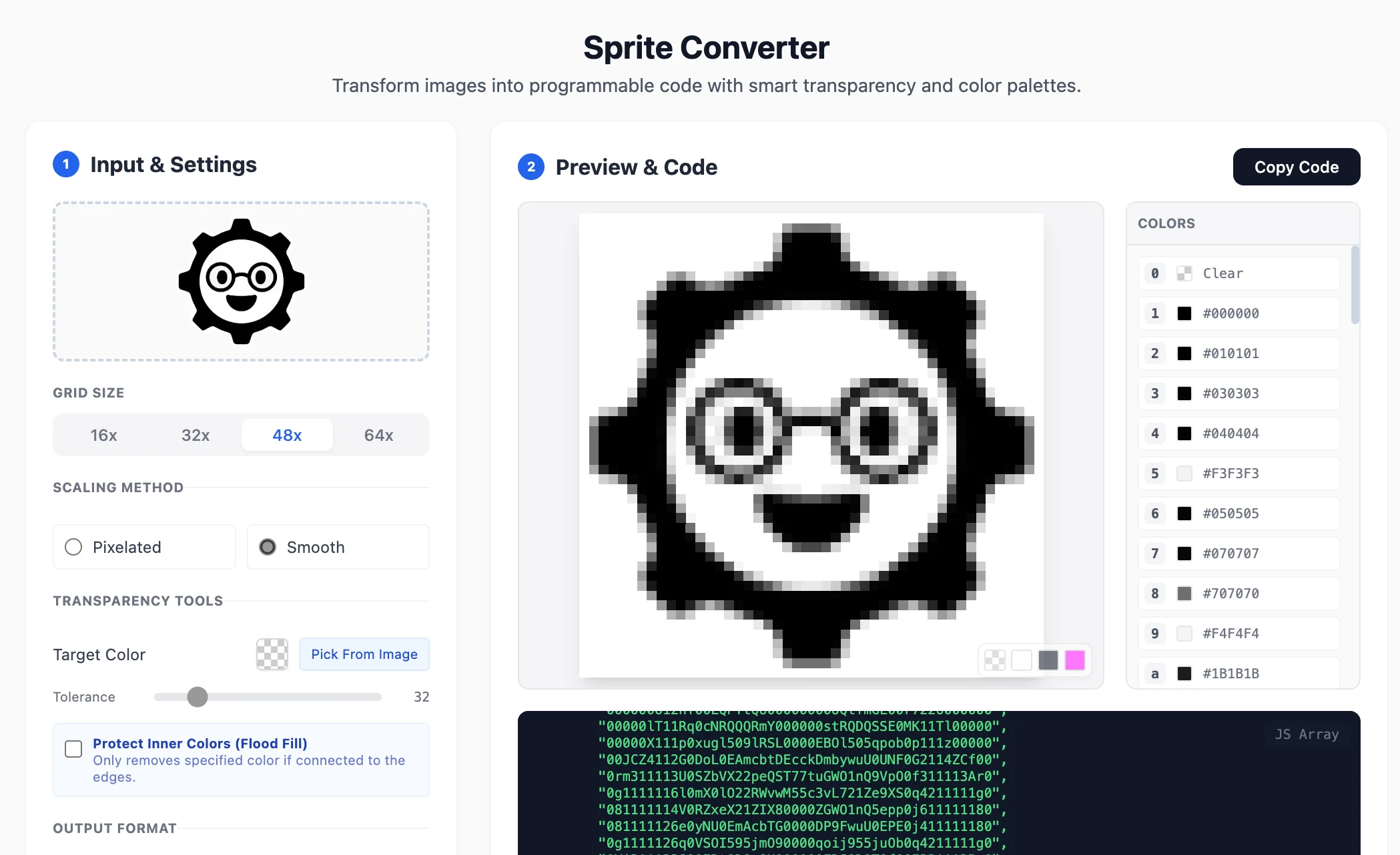Switch grid size to 64x
The image size is (1400, 855).
pyautogui.click(x=378, y=435)
